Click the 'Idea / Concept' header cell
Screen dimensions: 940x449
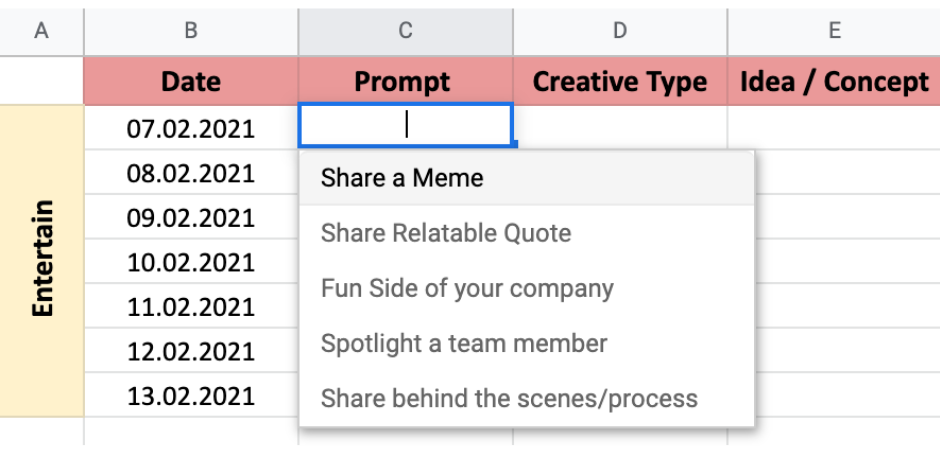tap(834, 82)
